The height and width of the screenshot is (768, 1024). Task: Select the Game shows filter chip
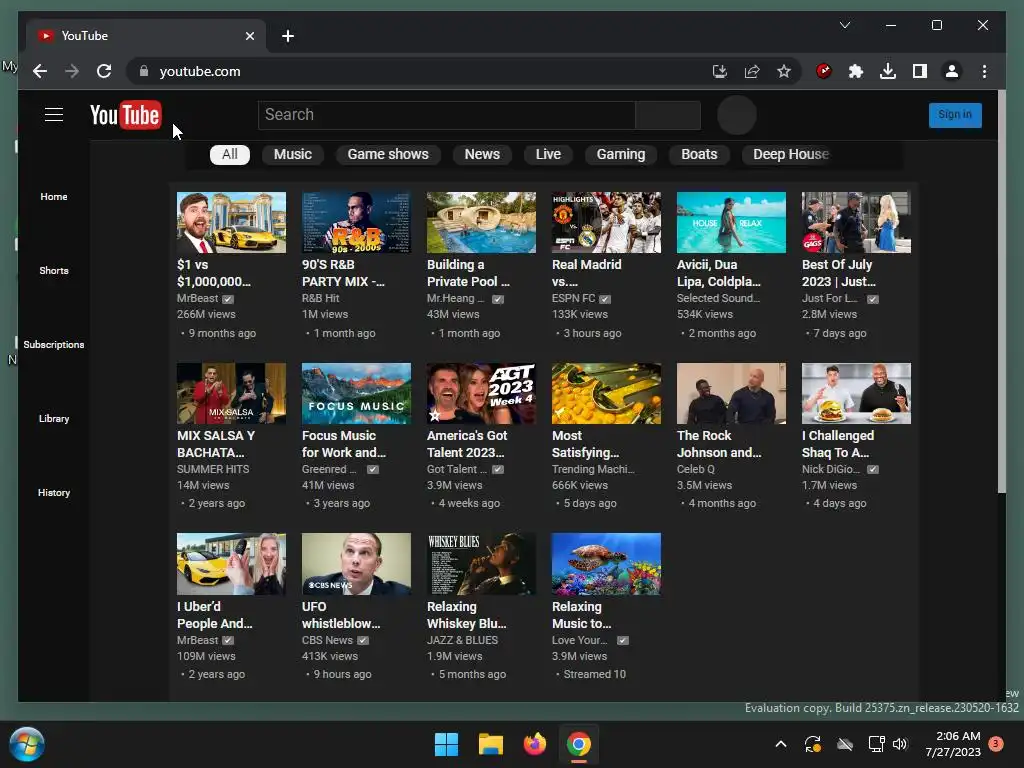(x=388, y=155)
